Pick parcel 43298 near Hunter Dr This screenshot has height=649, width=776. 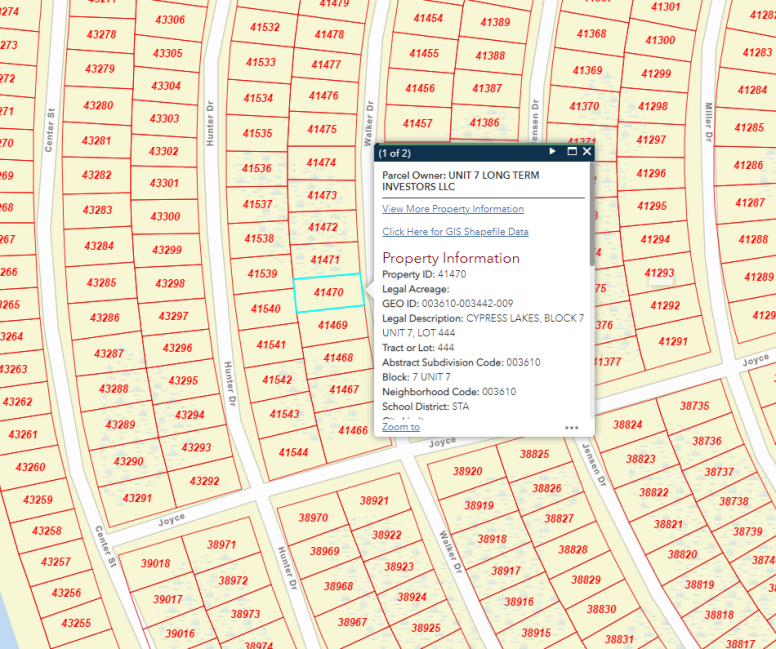coord(170,284)
